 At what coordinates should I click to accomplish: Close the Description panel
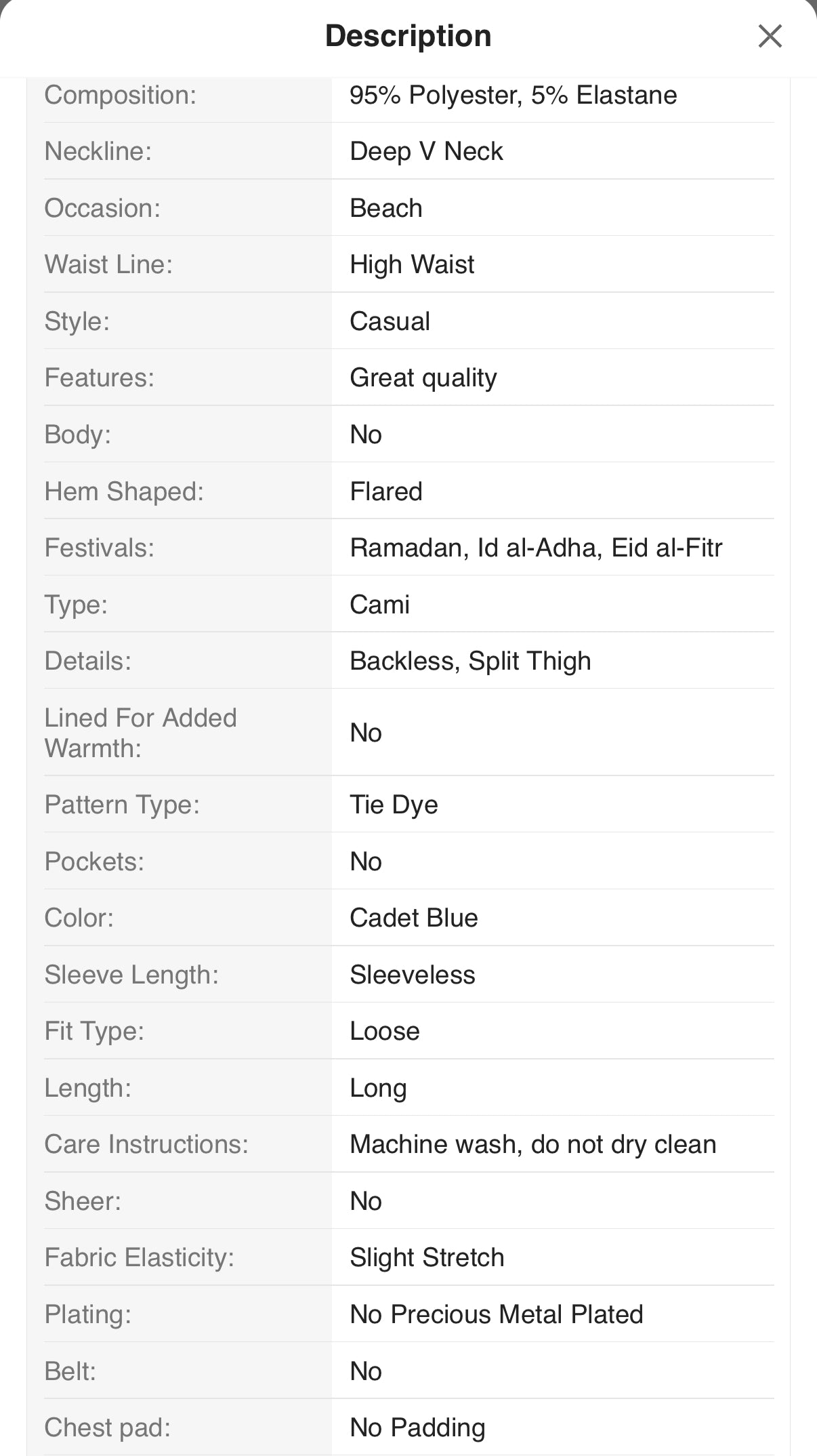point(770,36)
